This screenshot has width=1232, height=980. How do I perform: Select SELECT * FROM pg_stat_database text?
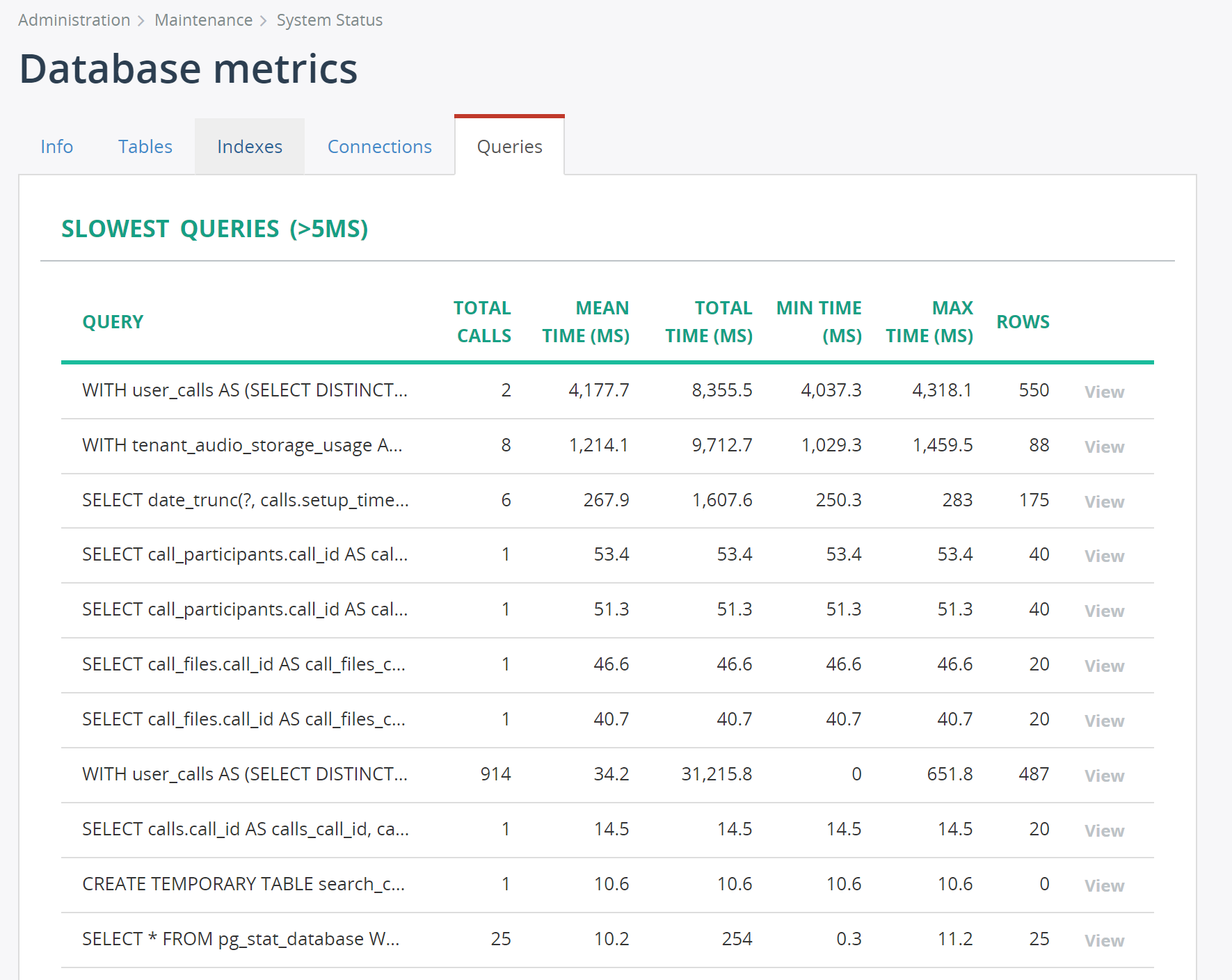(x=241, y=939)
